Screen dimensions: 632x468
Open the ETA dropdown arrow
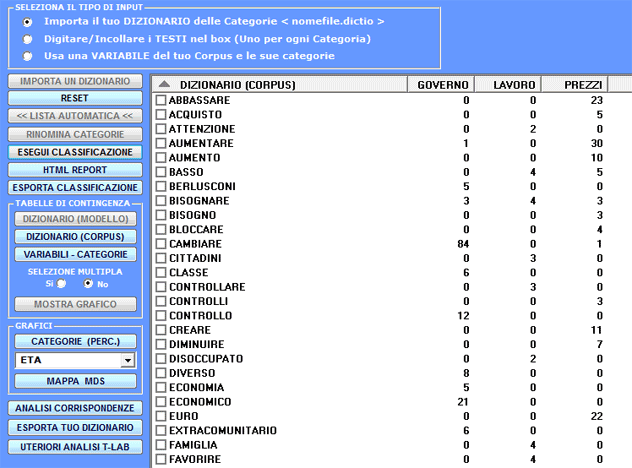pyautogui.click(x=128, y=360)
